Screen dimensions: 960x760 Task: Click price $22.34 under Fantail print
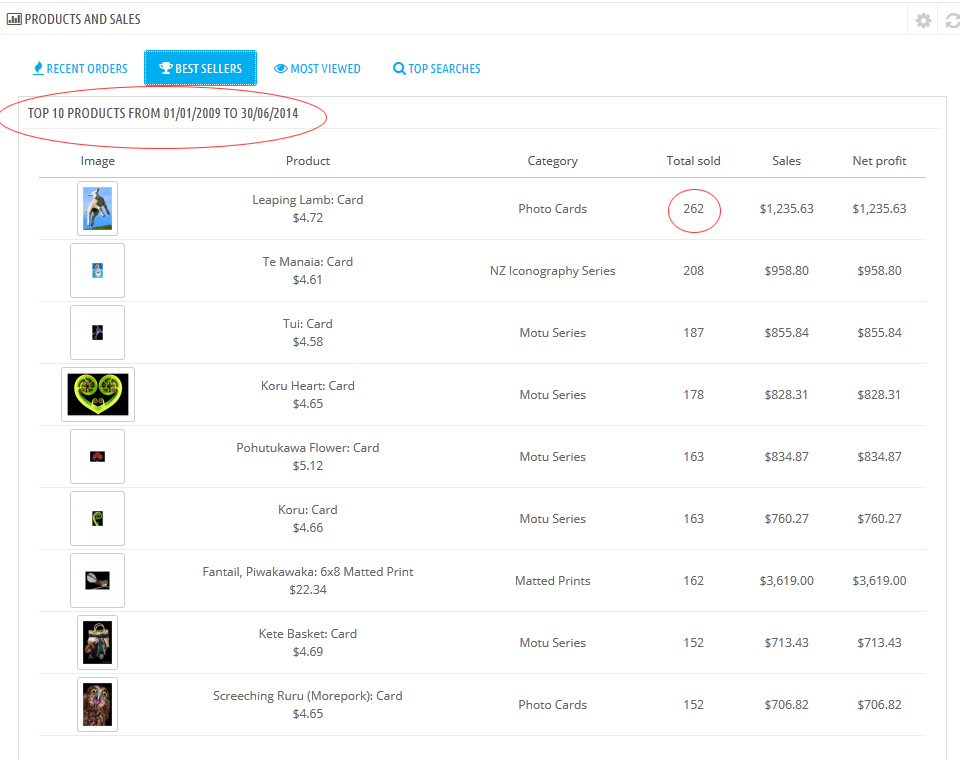click(308, 590)
